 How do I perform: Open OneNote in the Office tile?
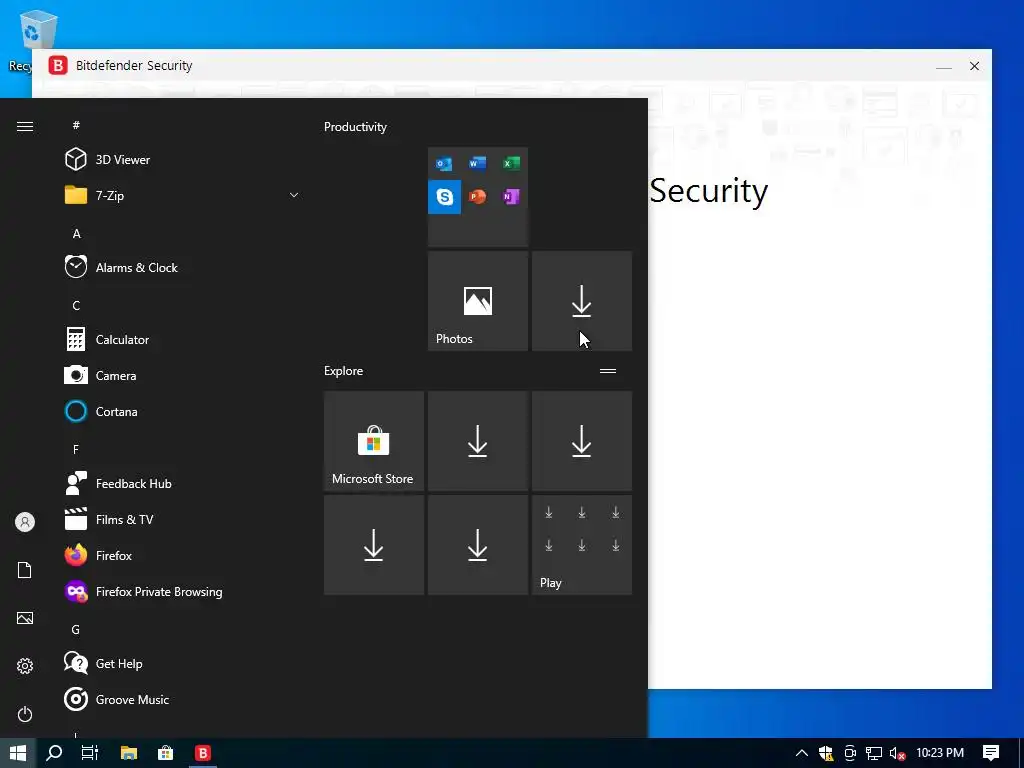[511, 197]
